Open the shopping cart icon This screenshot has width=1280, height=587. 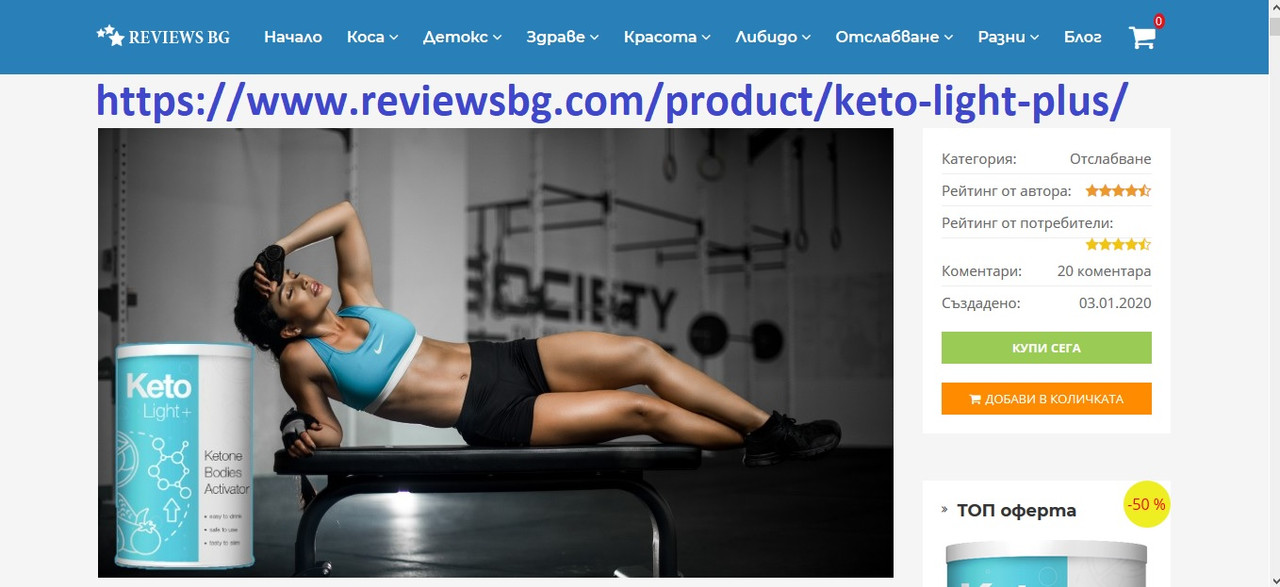pyautogui.click(x=1142, y=39)
